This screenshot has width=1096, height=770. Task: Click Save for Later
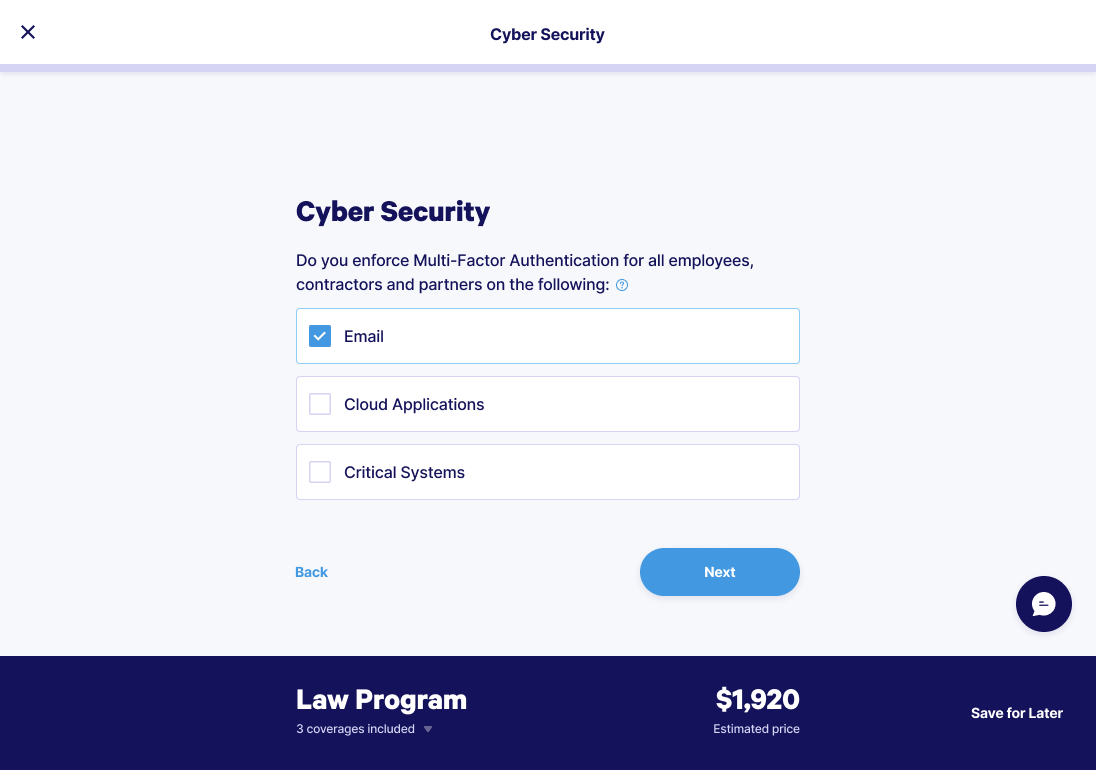tap(1016, 713)
